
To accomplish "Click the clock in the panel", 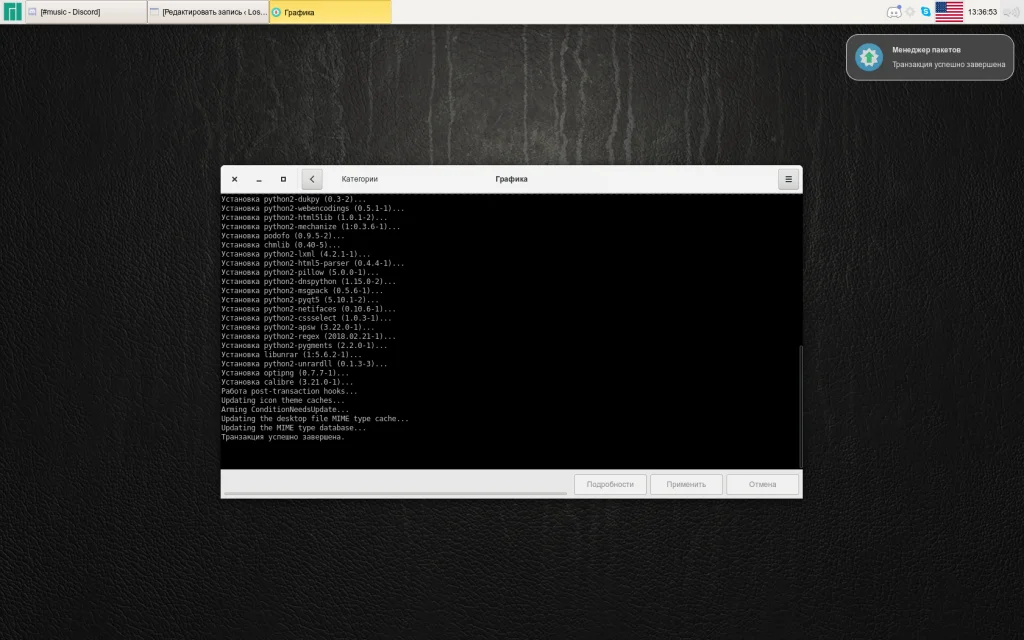I will [x=982, y=12].
